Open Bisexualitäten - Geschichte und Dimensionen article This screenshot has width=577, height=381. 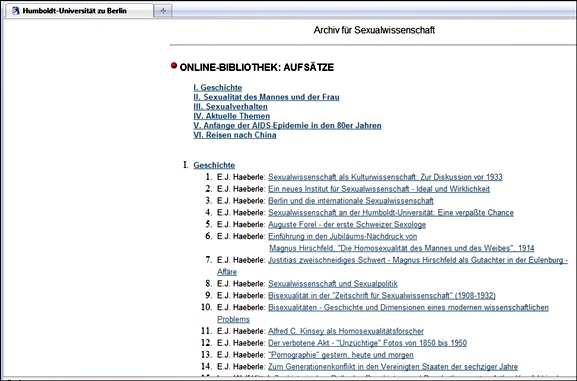408,307
